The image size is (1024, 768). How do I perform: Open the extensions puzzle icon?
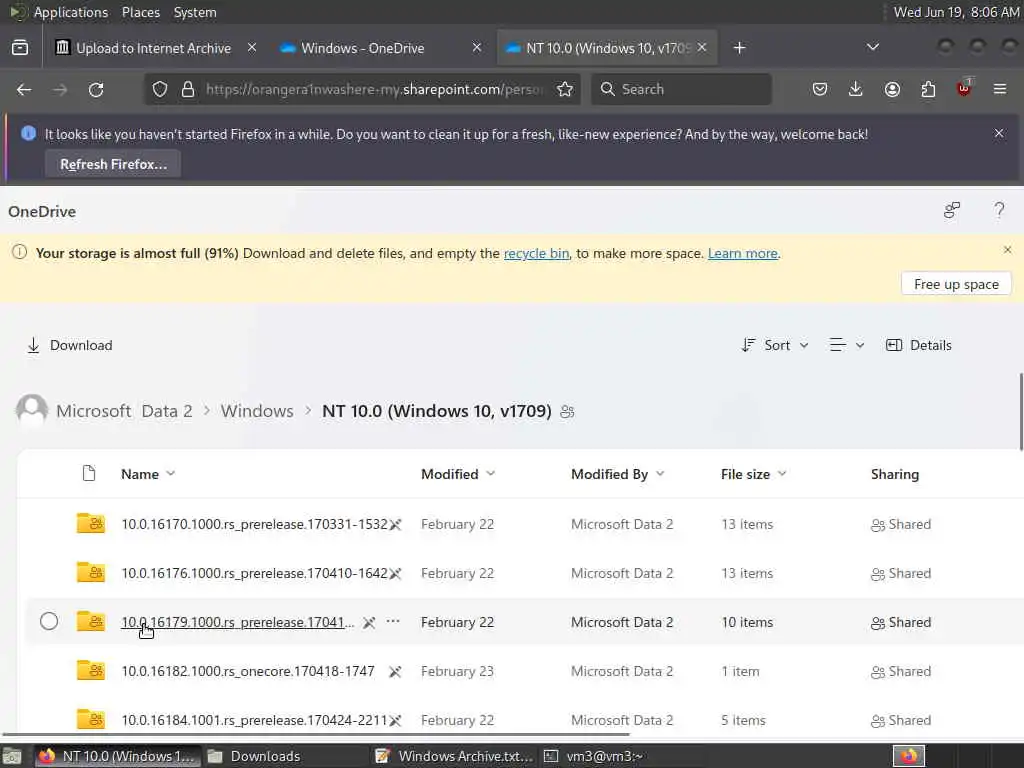(x=928, y=89)
